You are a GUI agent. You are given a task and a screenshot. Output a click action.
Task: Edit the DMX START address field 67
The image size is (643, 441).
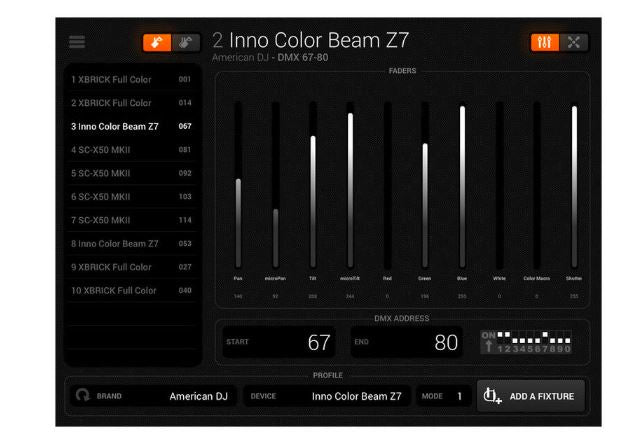click(x=279, y=342)
